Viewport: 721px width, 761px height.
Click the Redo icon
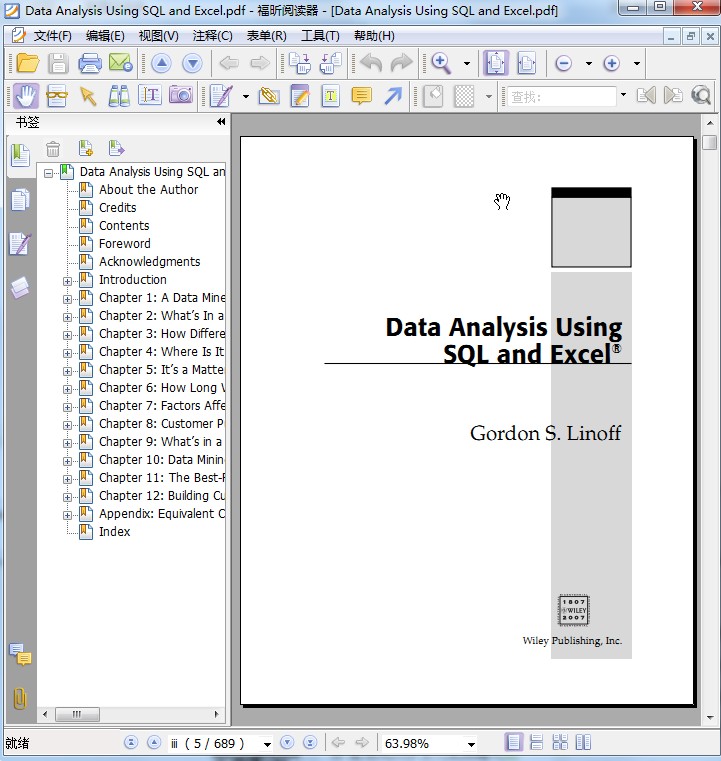(401, 63)
